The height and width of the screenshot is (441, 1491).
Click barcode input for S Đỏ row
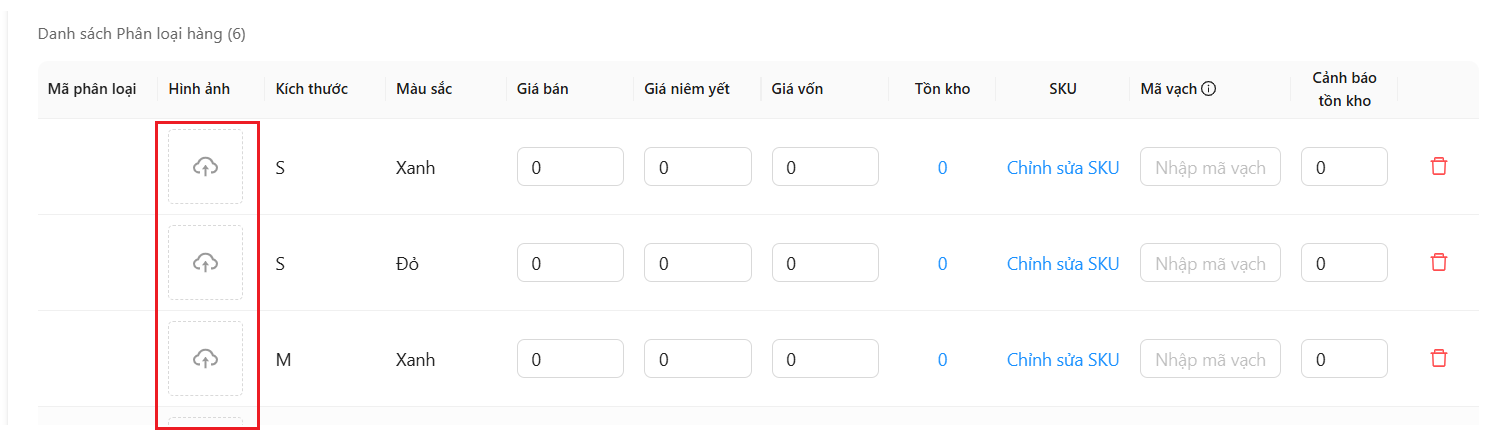1210,263
